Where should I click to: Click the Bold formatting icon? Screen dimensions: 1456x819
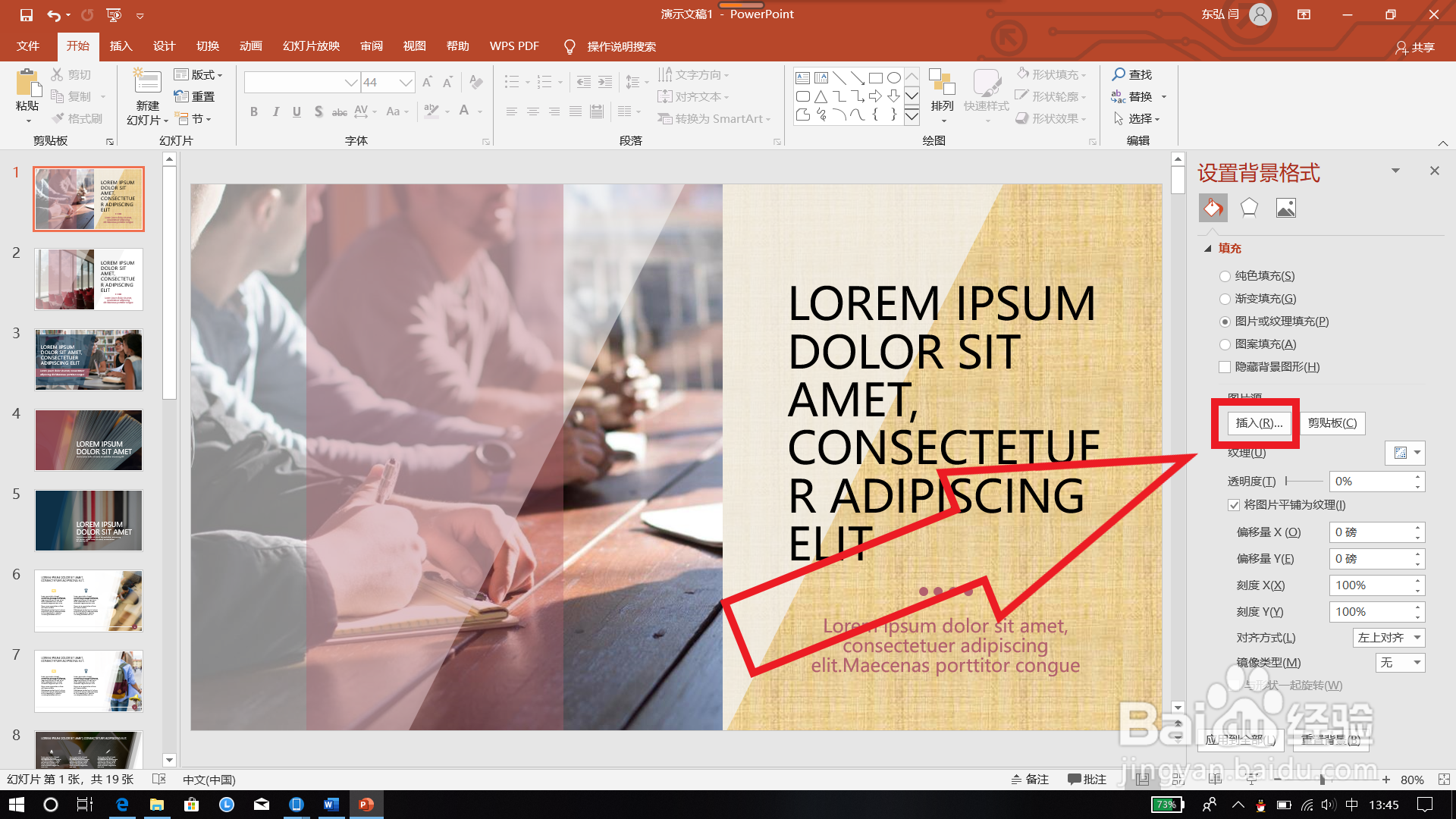[254, 111]
